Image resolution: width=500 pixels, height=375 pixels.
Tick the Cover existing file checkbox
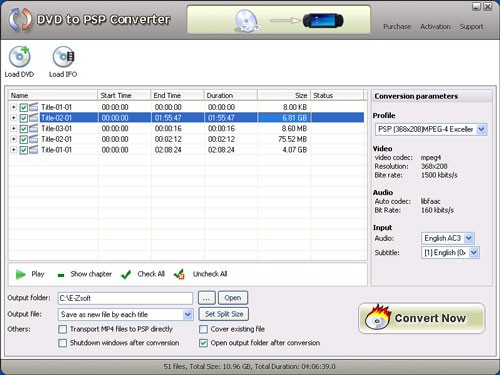(x=203, y=329)
